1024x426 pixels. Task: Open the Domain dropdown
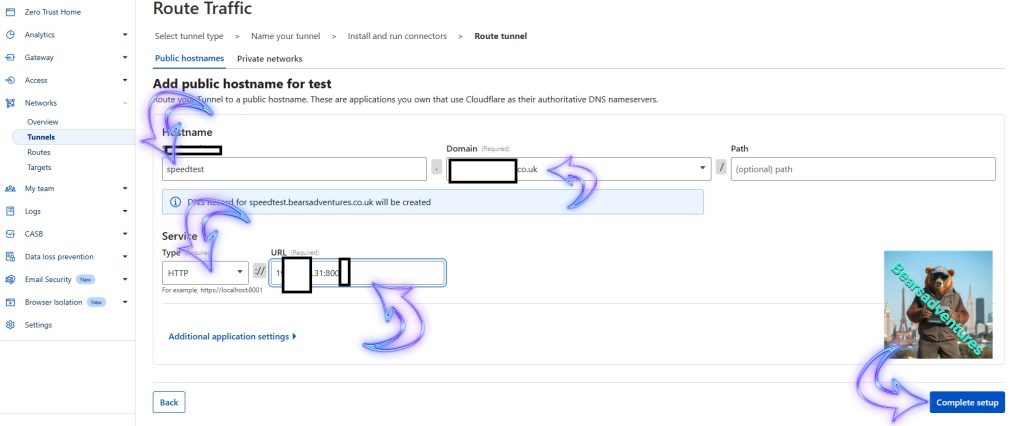[704, 169]
